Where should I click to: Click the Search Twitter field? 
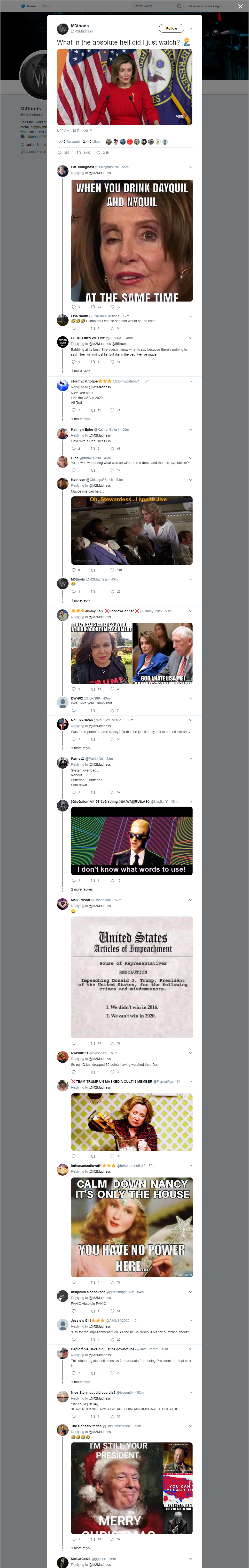(155, 6)
